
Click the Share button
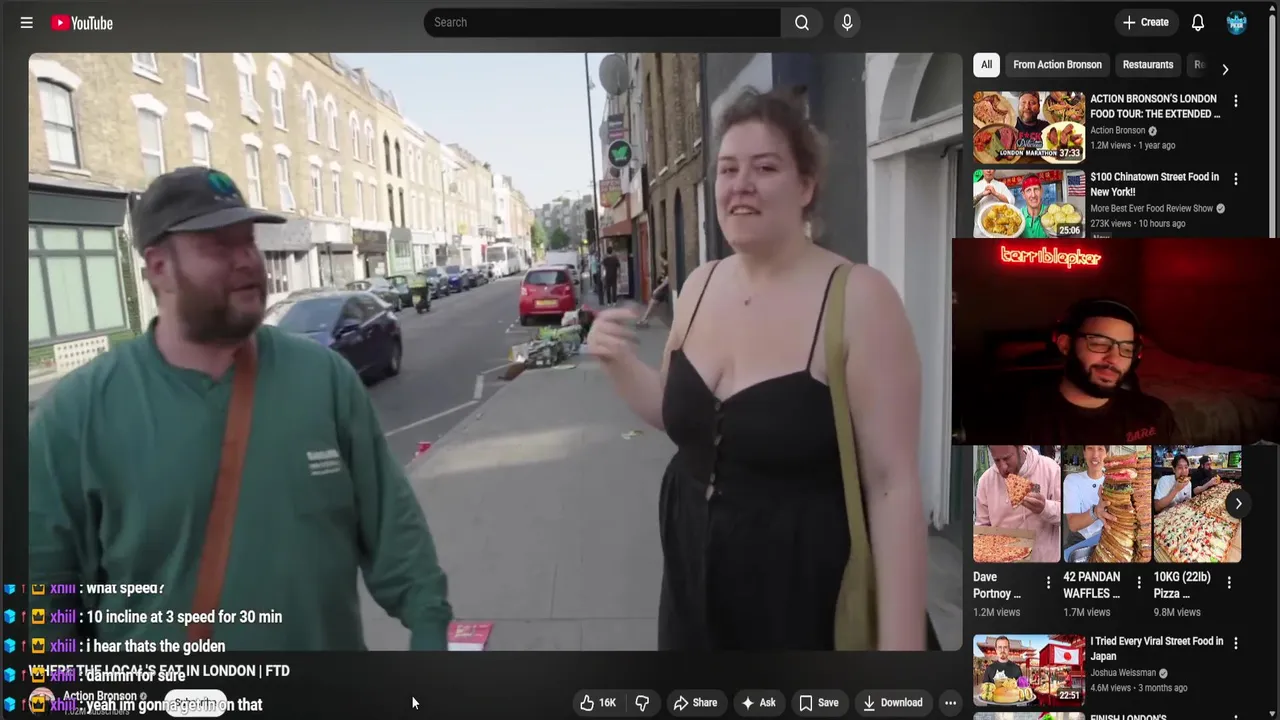(695, 703)
